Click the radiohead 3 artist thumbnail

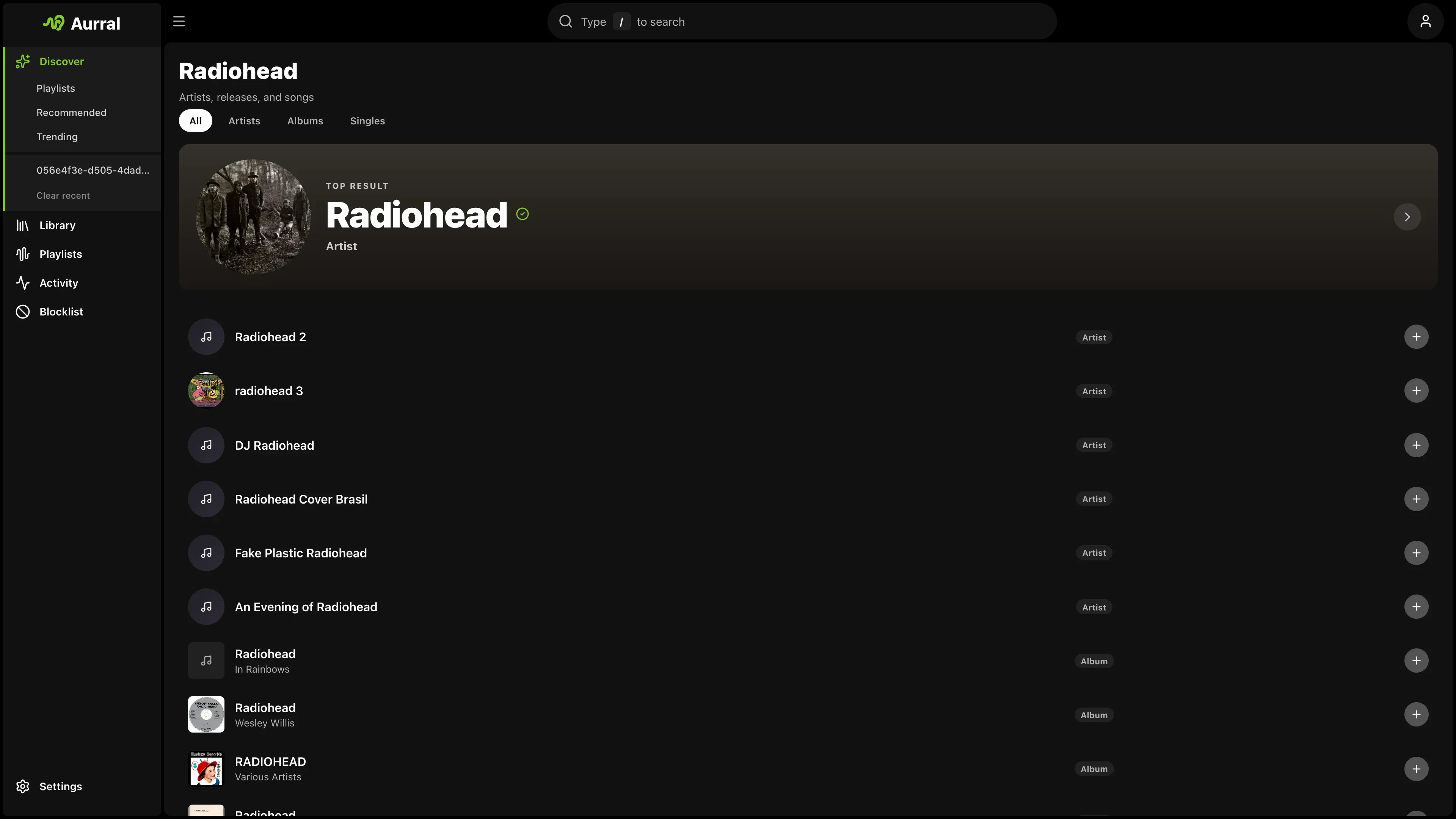pos(206,391)
